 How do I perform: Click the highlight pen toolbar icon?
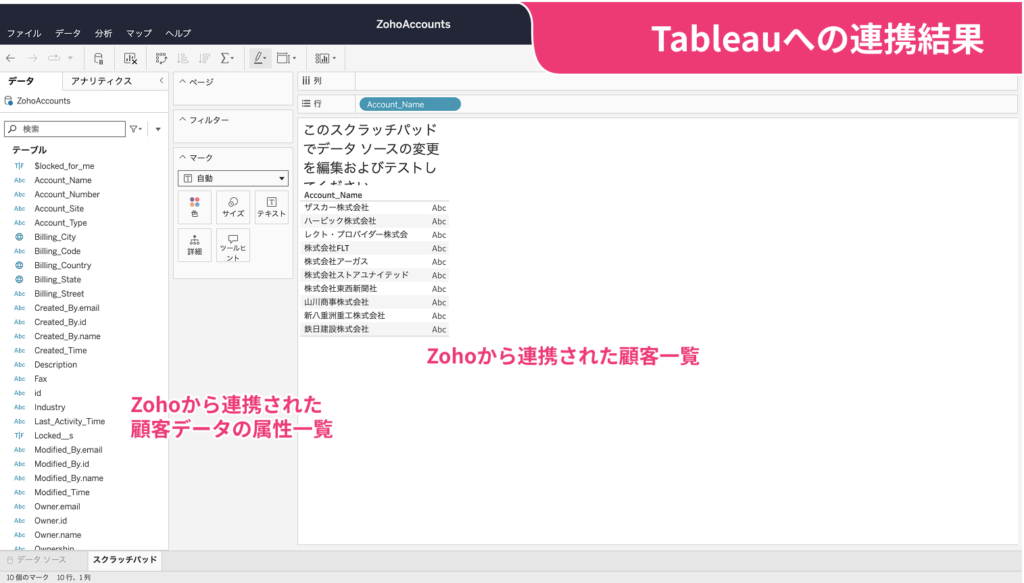click(259, 58)
